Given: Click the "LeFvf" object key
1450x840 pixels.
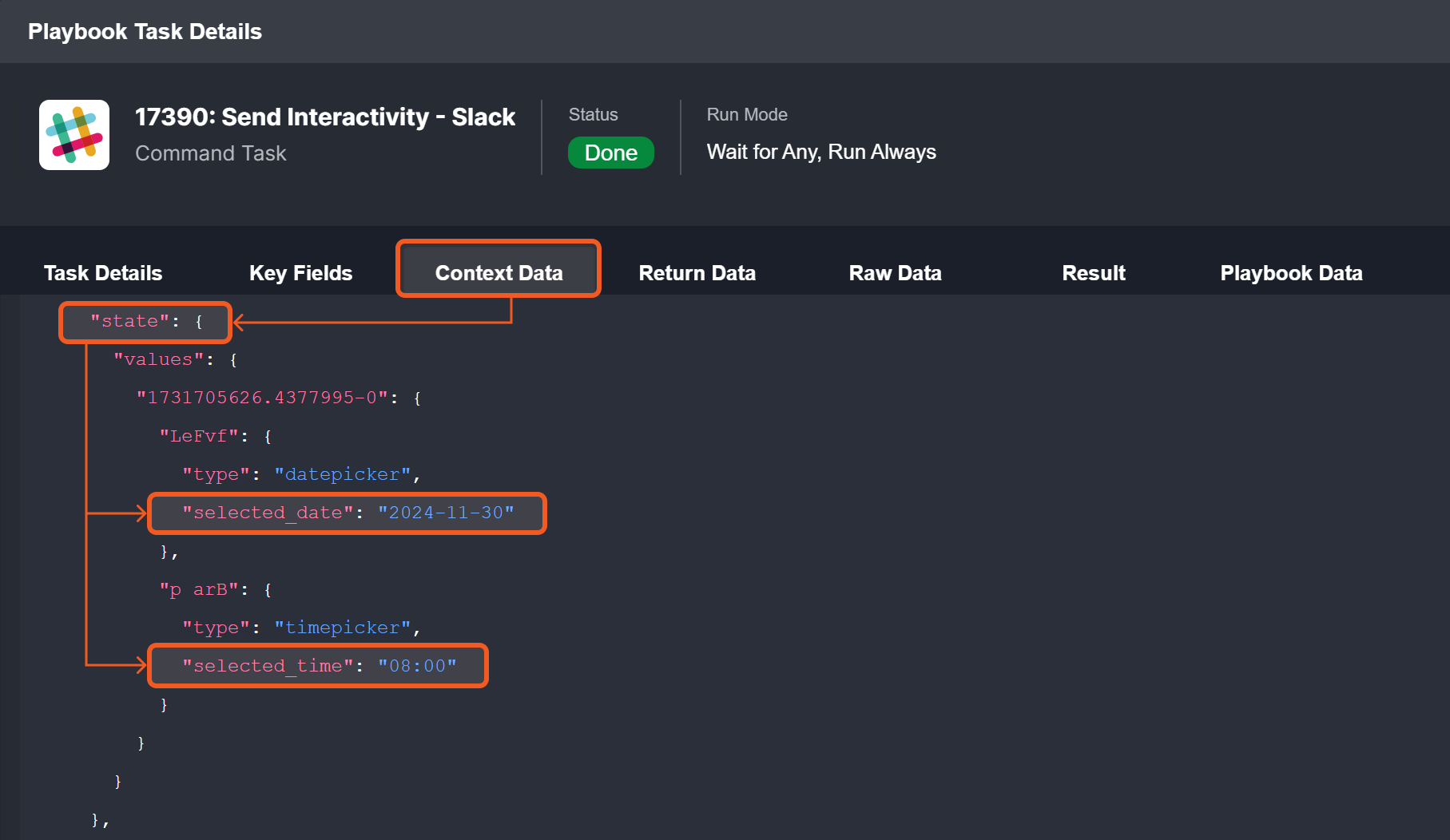Looking at the screenshot, I should pyautogui.click(x=199, y=436).
